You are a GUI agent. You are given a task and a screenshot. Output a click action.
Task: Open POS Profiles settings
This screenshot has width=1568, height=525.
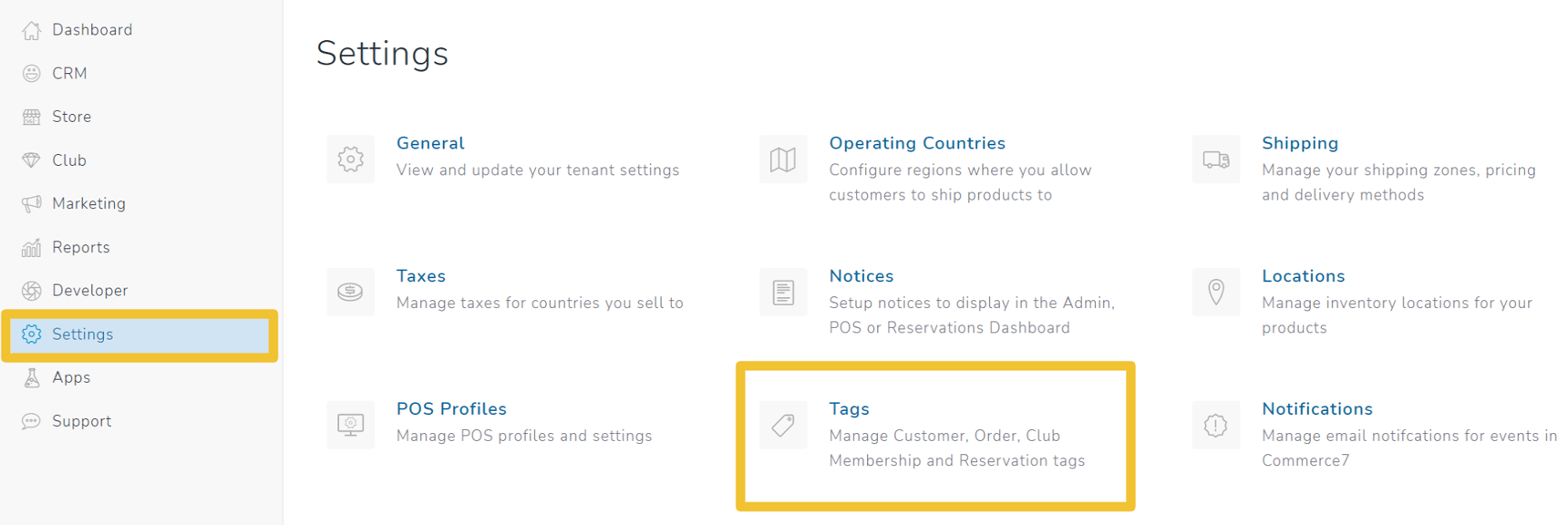451,408
